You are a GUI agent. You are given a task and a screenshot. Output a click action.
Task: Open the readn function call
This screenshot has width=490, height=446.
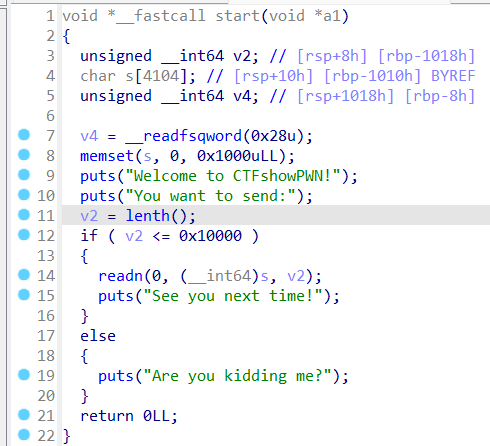click(x=121, y=276)
